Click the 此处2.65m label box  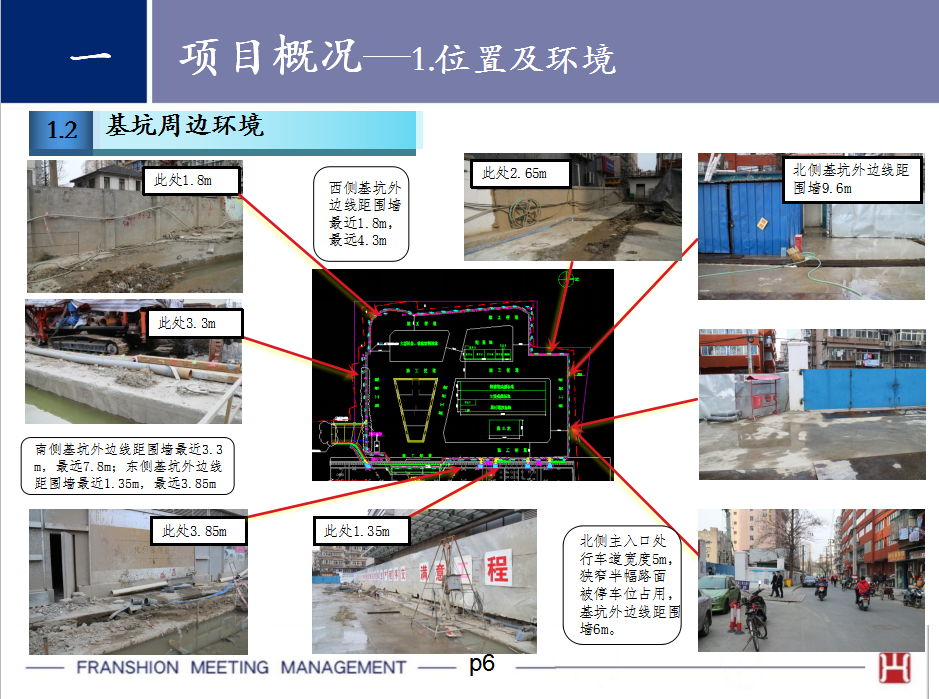520,173
